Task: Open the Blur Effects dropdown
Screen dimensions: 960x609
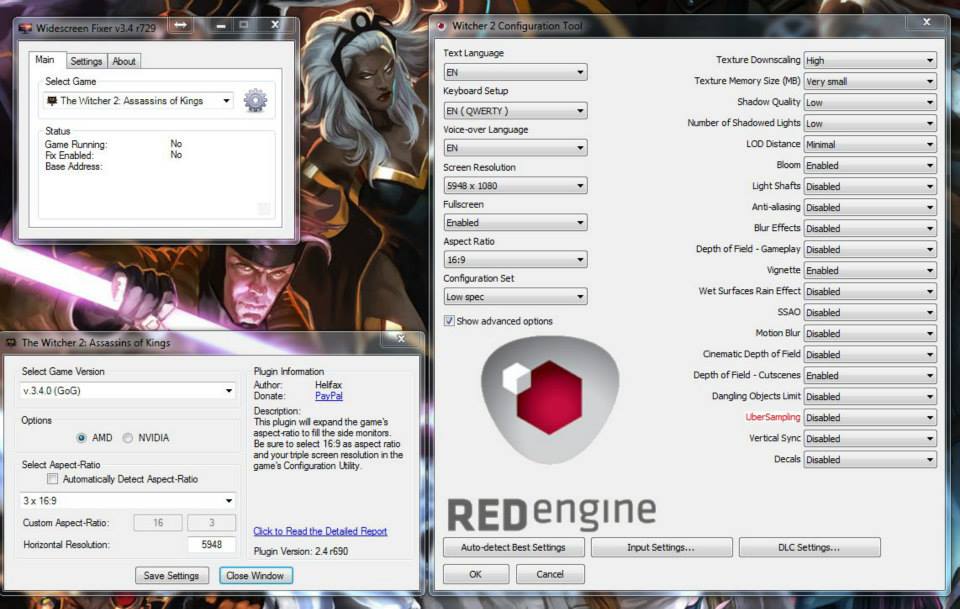Action: pyautogui.click(x=870, y=228)
